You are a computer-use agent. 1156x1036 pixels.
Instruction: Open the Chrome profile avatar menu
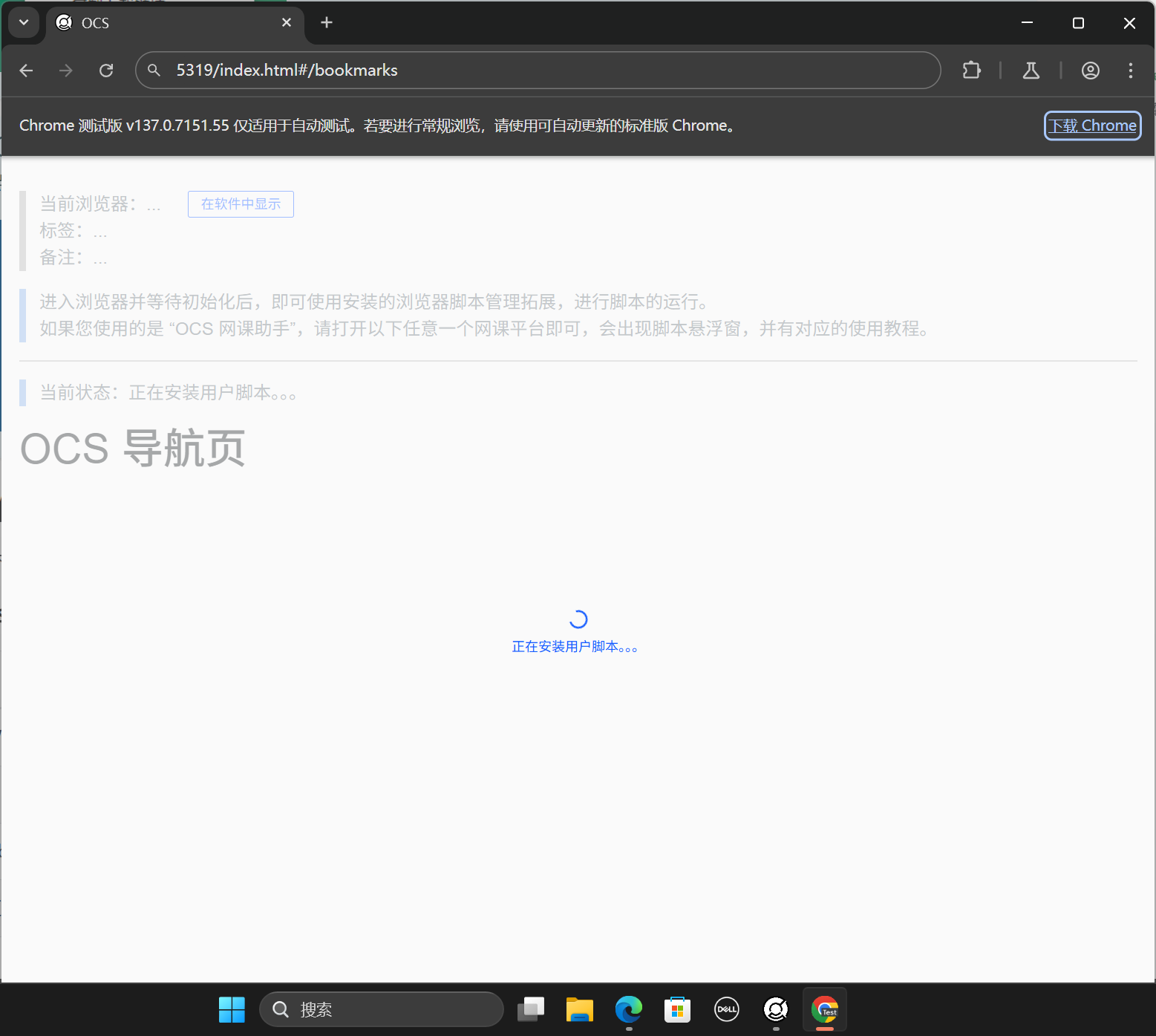[x=1090, y=71]
